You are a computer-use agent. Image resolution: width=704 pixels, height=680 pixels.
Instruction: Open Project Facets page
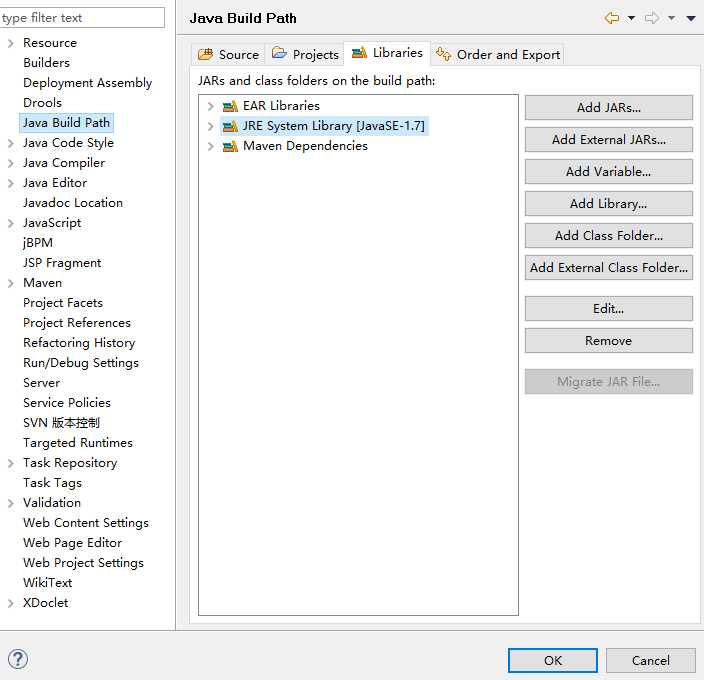pos(63,303)
